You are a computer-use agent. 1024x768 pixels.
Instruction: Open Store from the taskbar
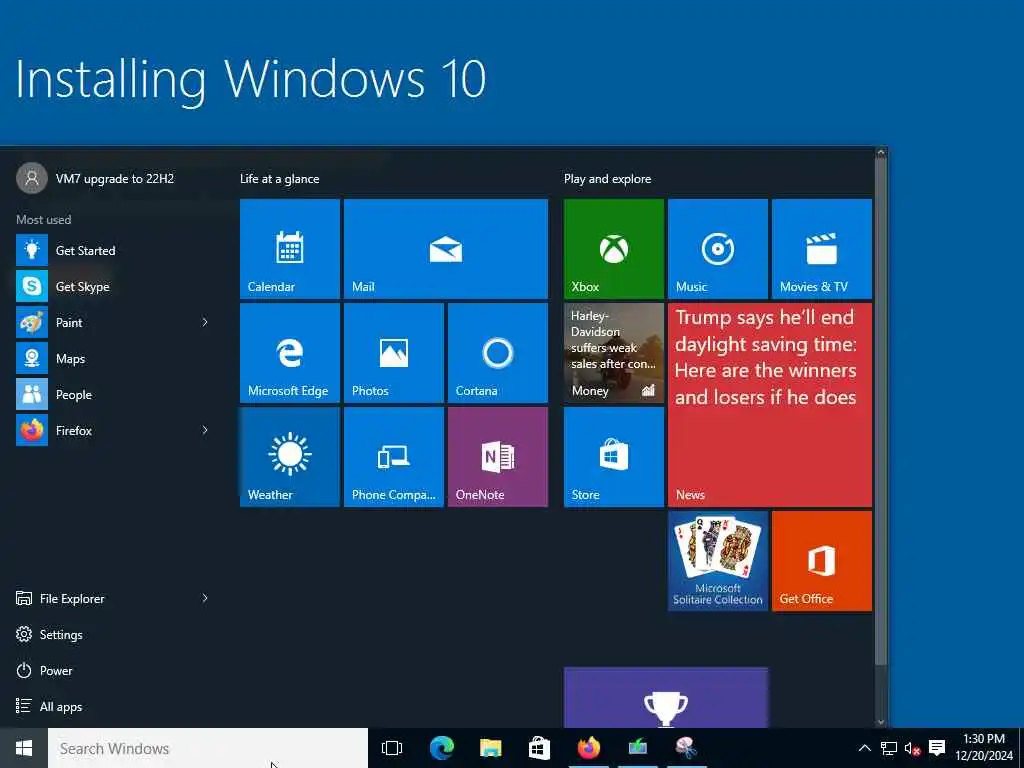coord(539,748)
